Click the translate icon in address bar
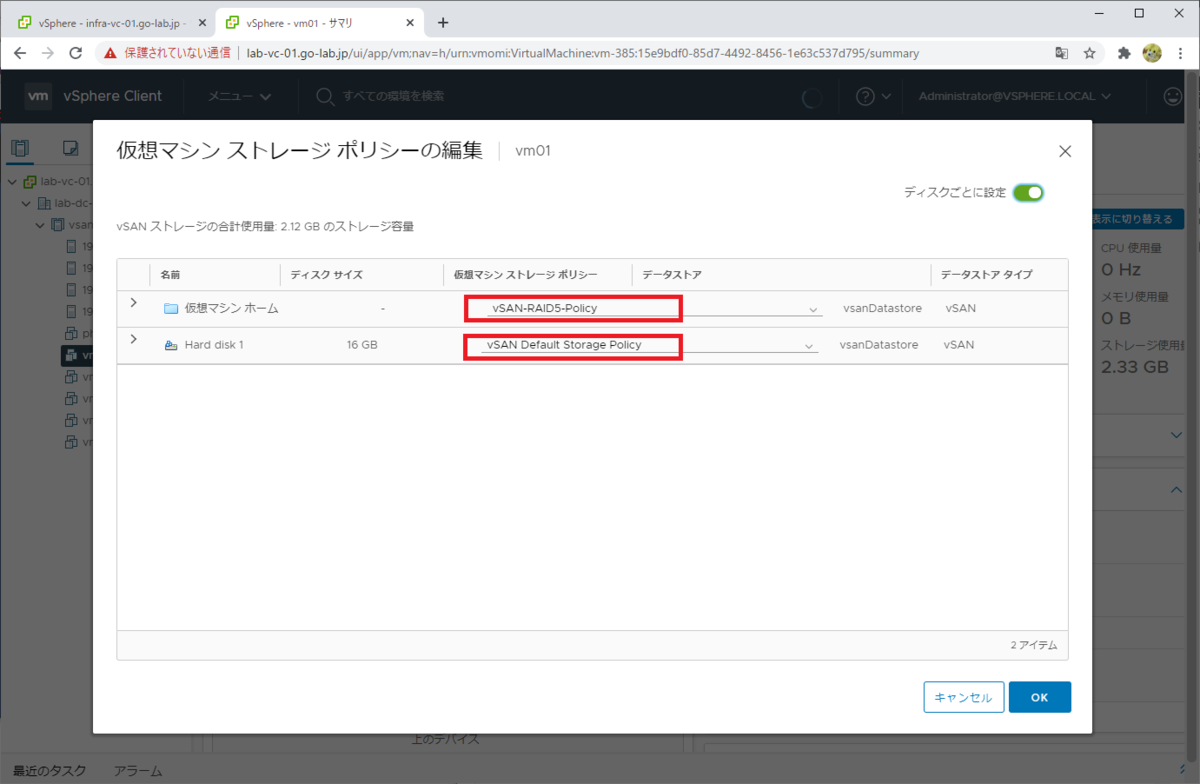 pyautogui.click(x=1063, y=53)
